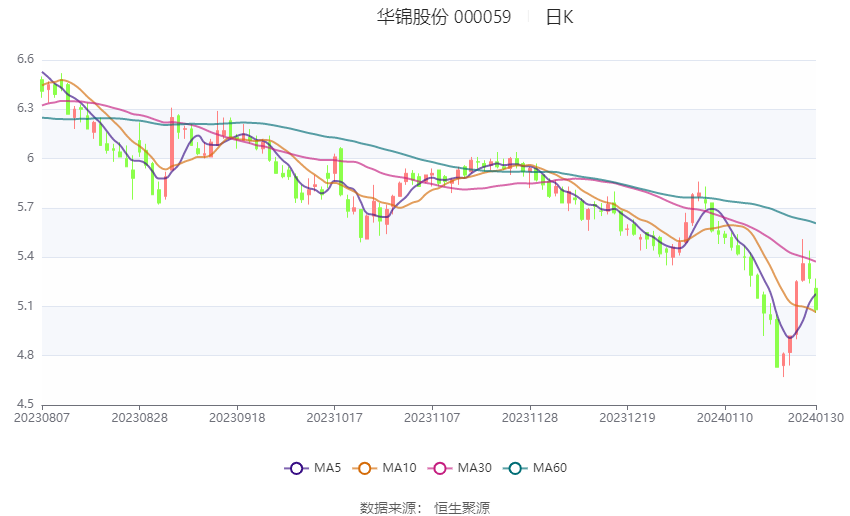Click y-axis value 4.8
This screenshot has height=516, width=850.
click(25, 355)
